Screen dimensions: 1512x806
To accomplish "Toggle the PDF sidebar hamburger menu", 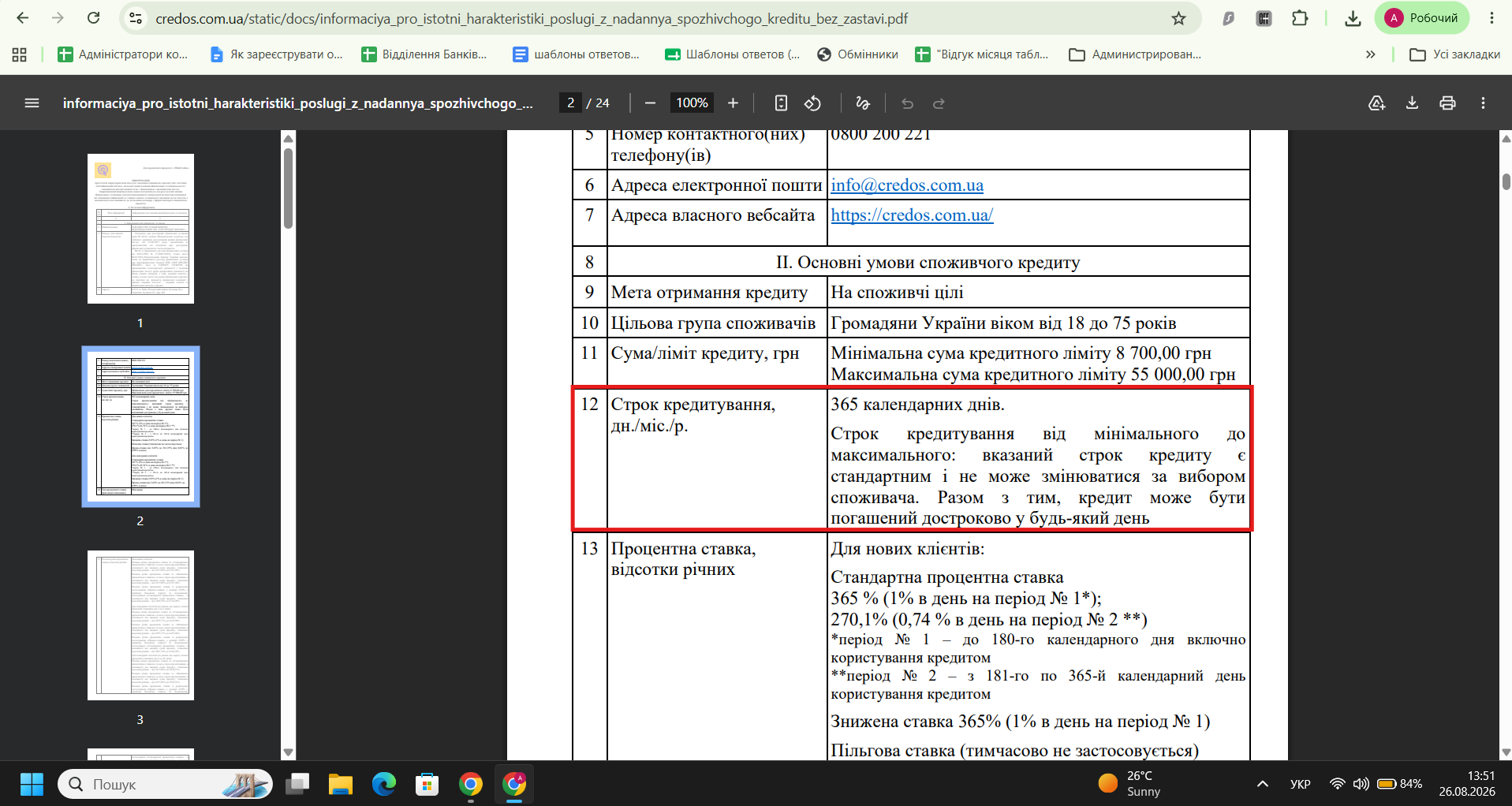I will (32, 103).
